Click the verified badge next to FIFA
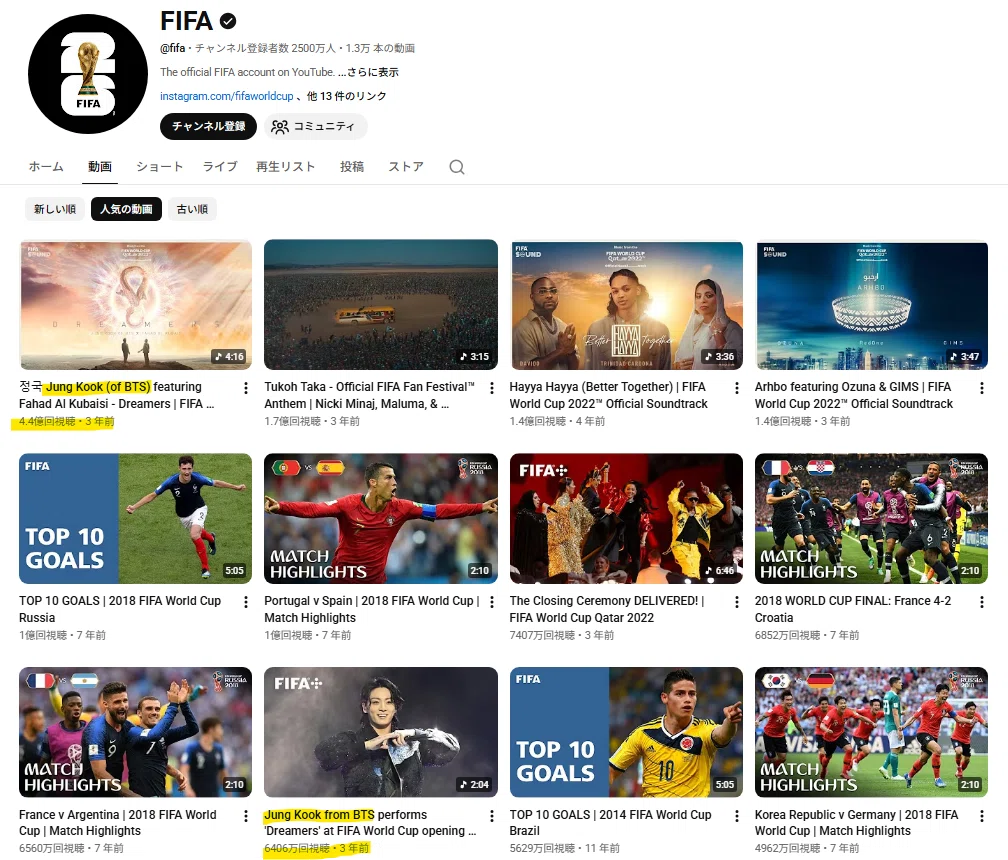The image size is (1008, 860). coord(228,21)
